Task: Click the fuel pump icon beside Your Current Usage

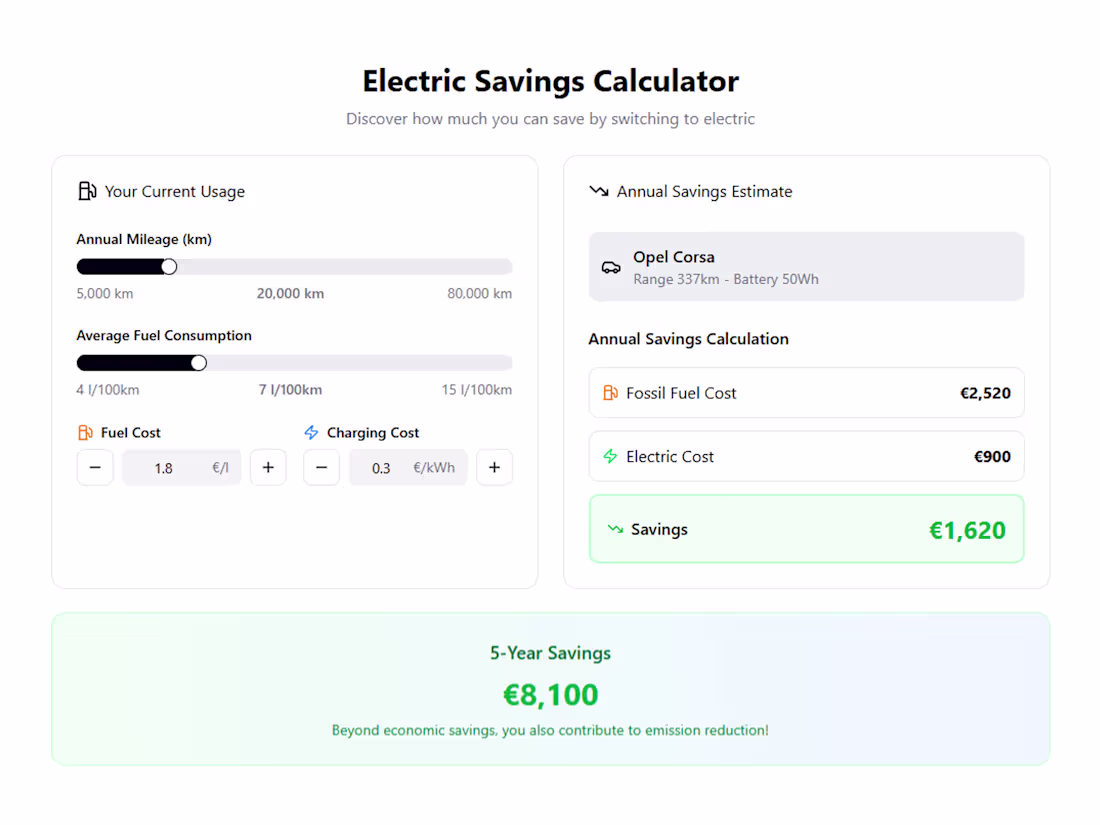Action: 88,190
